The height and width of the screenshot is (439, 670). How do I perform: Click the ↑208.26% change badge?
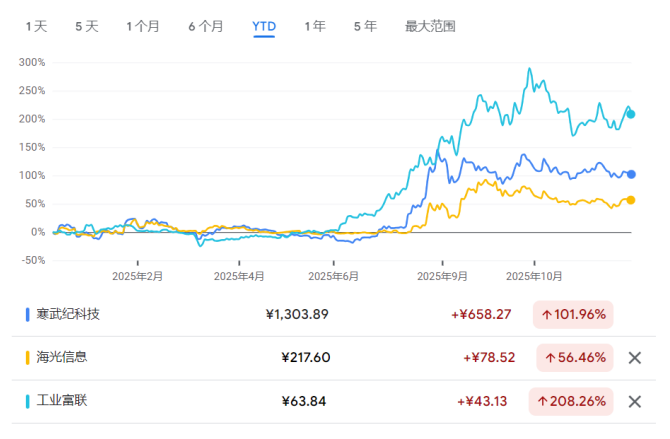click(x=571, y=401)
